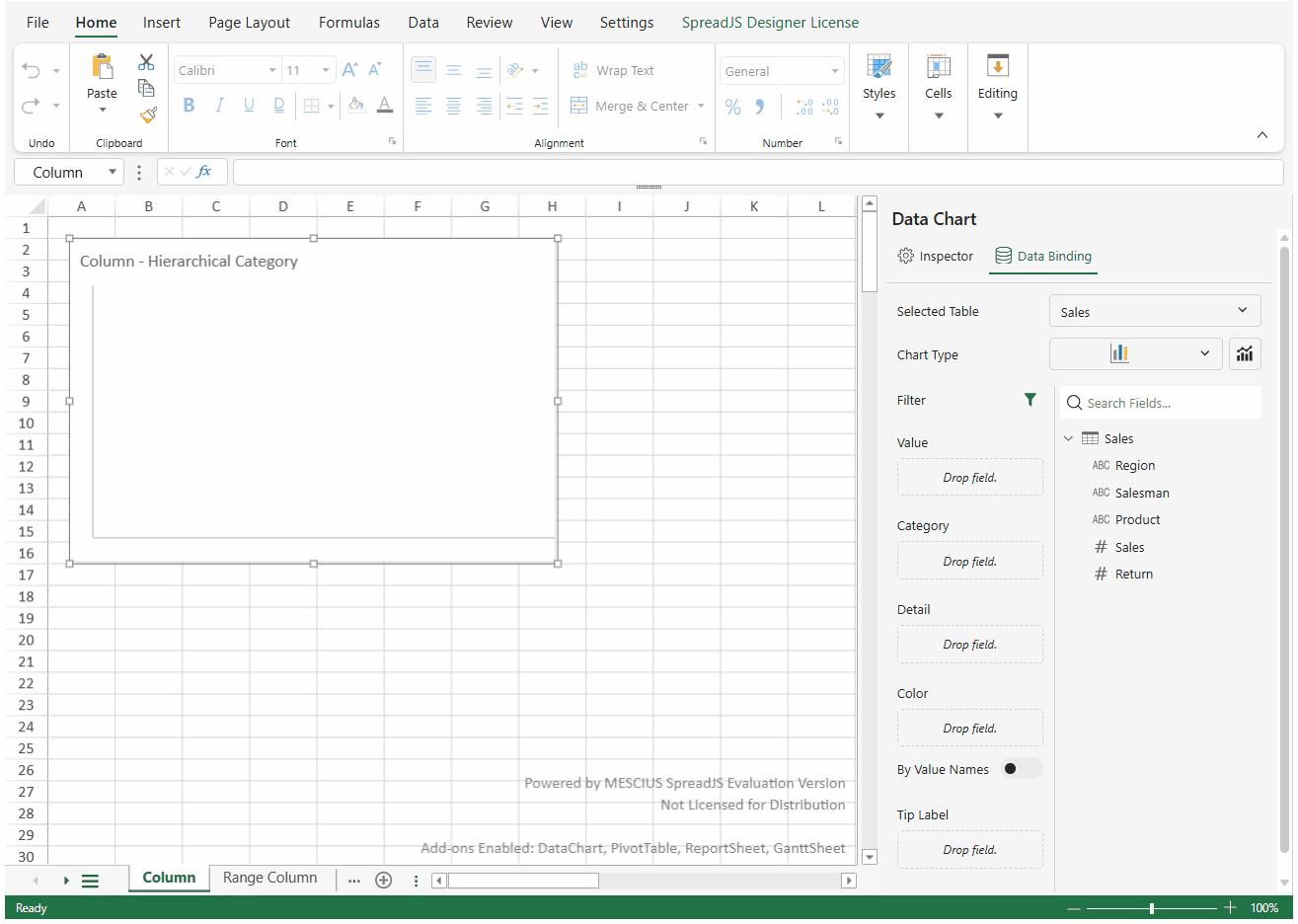The height and width of the screenshot is (924, 1298).
Task: Select Top Align in Alignment group
Action: [x=423, y=69]
